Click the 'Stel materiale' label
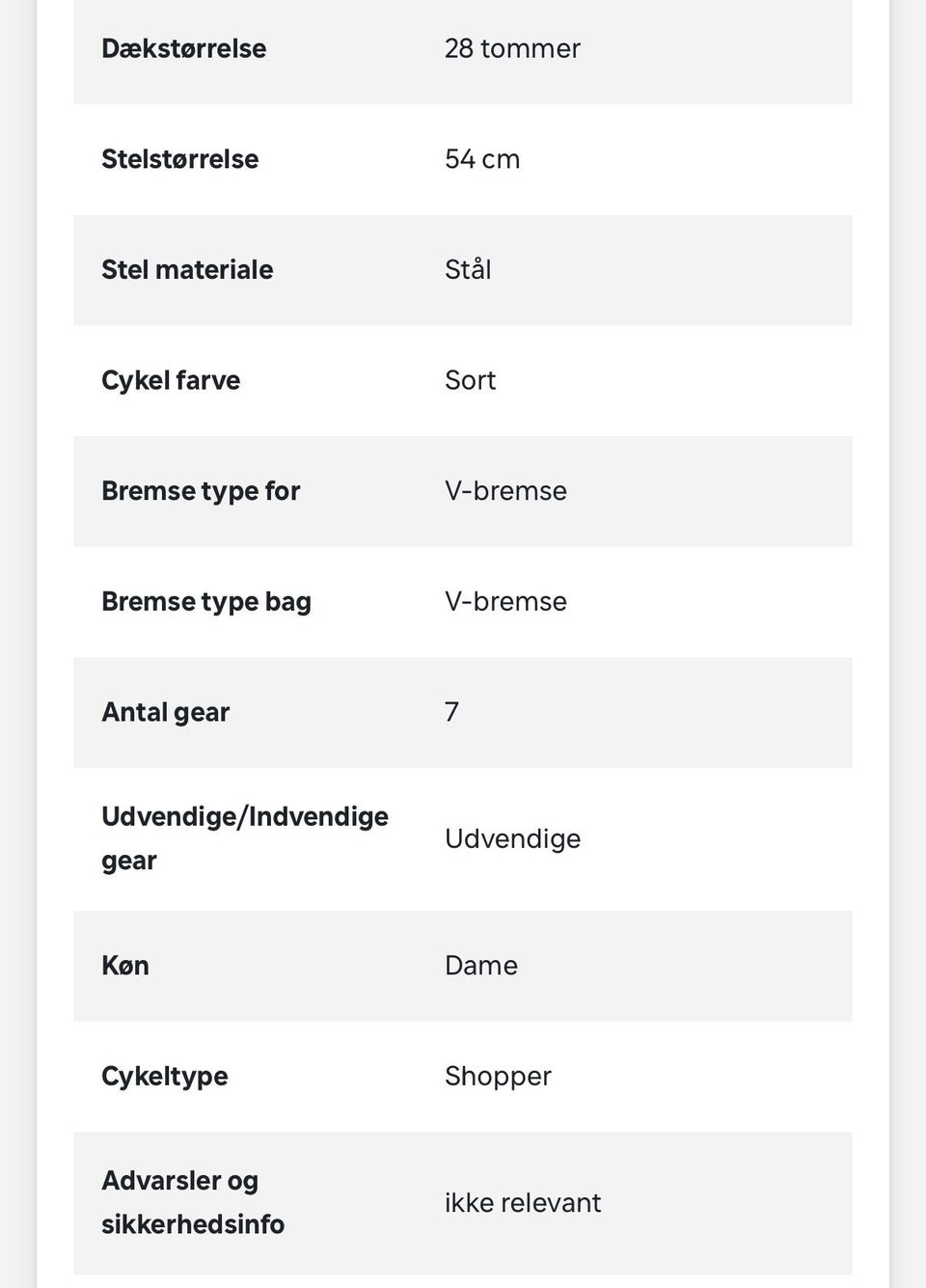926x1288 pixels. coord(187,269)
